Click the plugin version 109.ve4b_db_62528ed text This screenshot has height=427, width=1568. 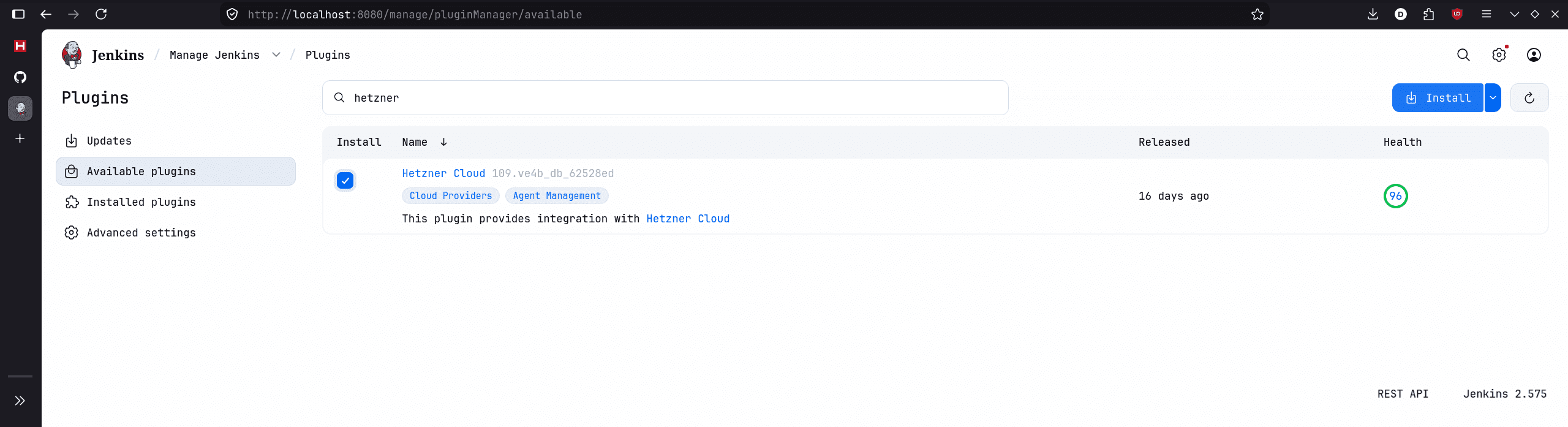click(x=552, y=173)
